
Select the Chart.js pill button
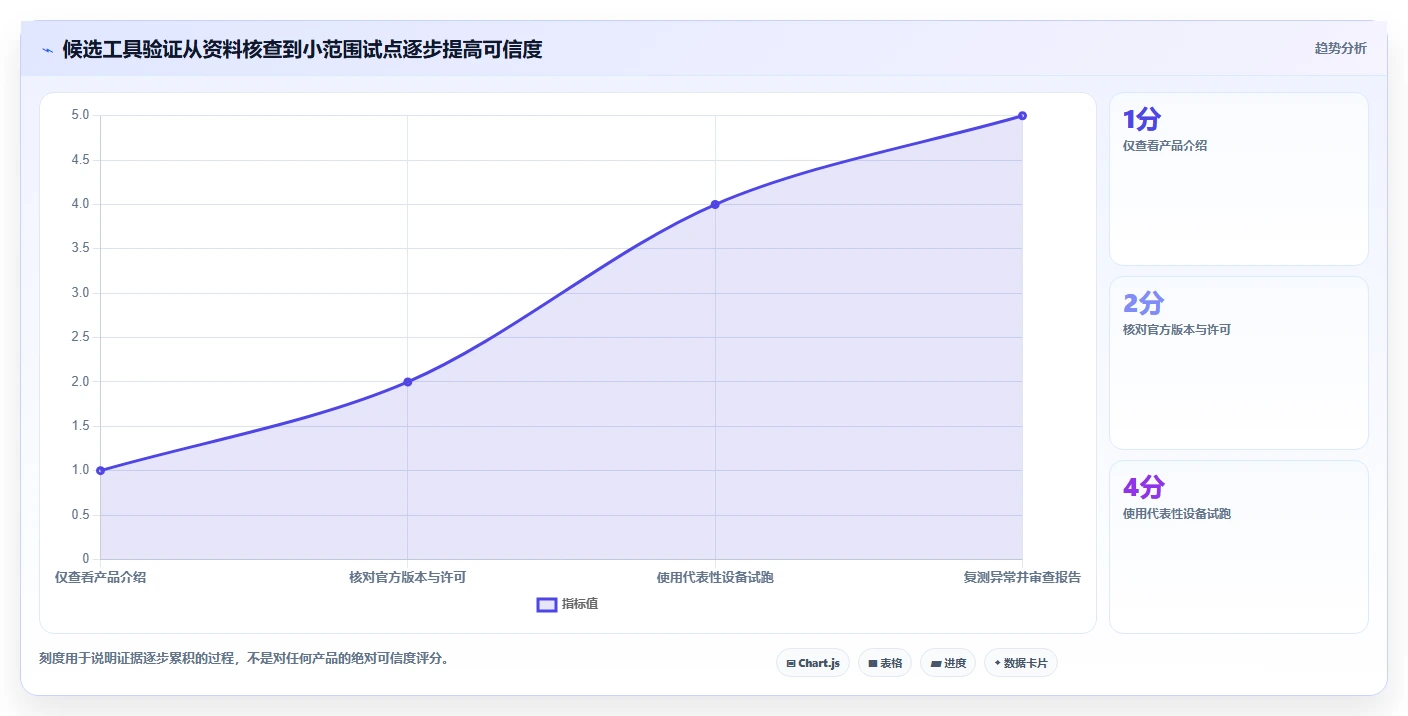(813, 663)
